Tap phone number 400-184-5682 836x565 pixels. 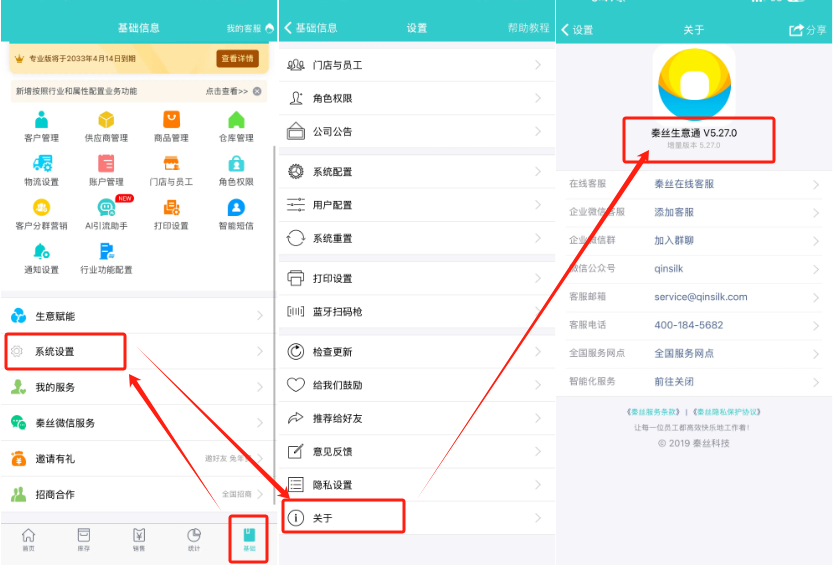click(688, 325)
